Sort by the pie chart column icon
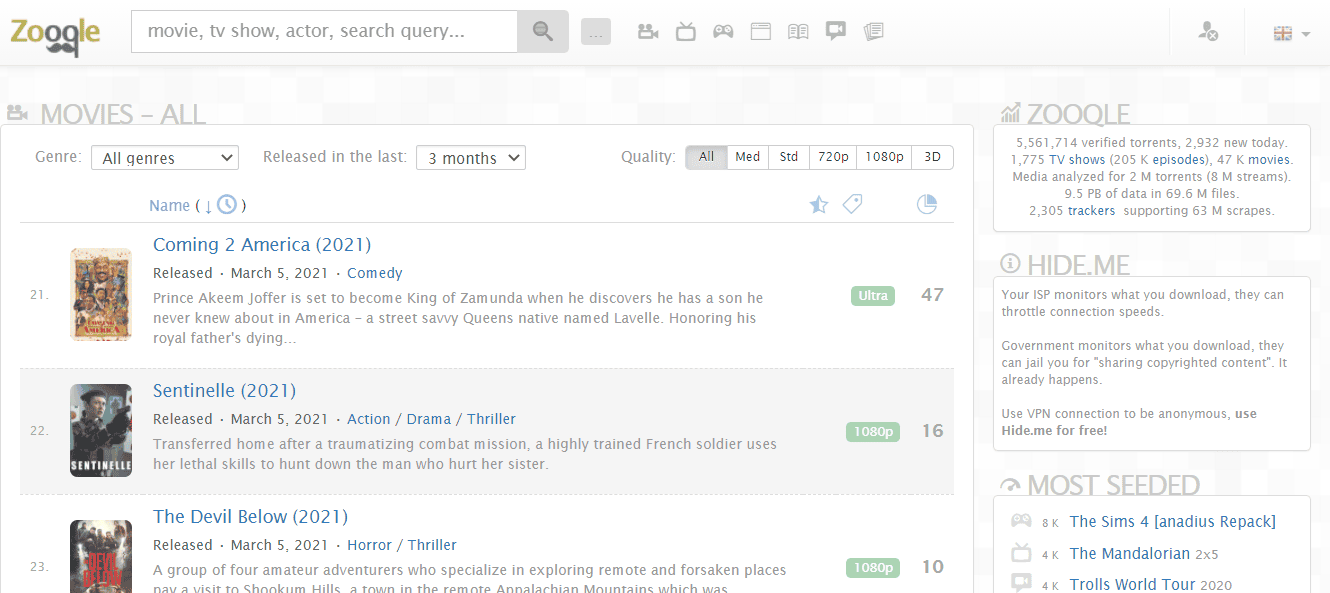1330x593 pixels. point(927,205)
